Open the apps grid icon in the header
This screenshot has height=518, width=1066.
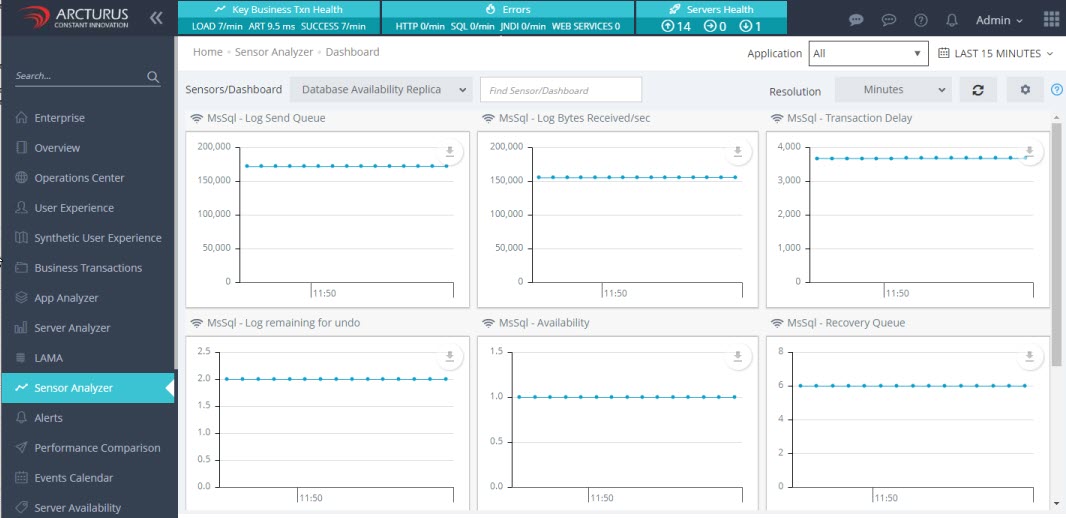click(x=1051, y=19)
